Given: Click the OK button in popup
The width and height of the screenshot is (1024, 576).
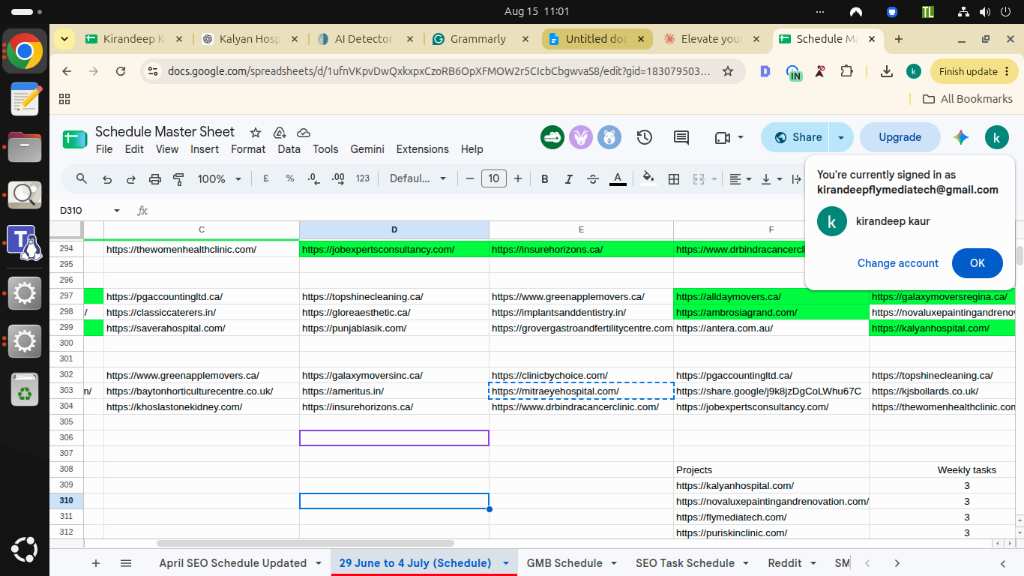Looking at the screenshot, I should coord(977,263).
